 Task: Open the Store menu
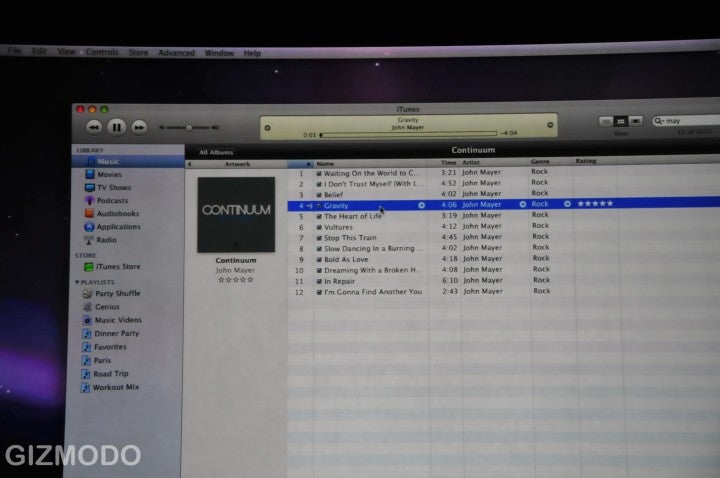tap(138, 52)
